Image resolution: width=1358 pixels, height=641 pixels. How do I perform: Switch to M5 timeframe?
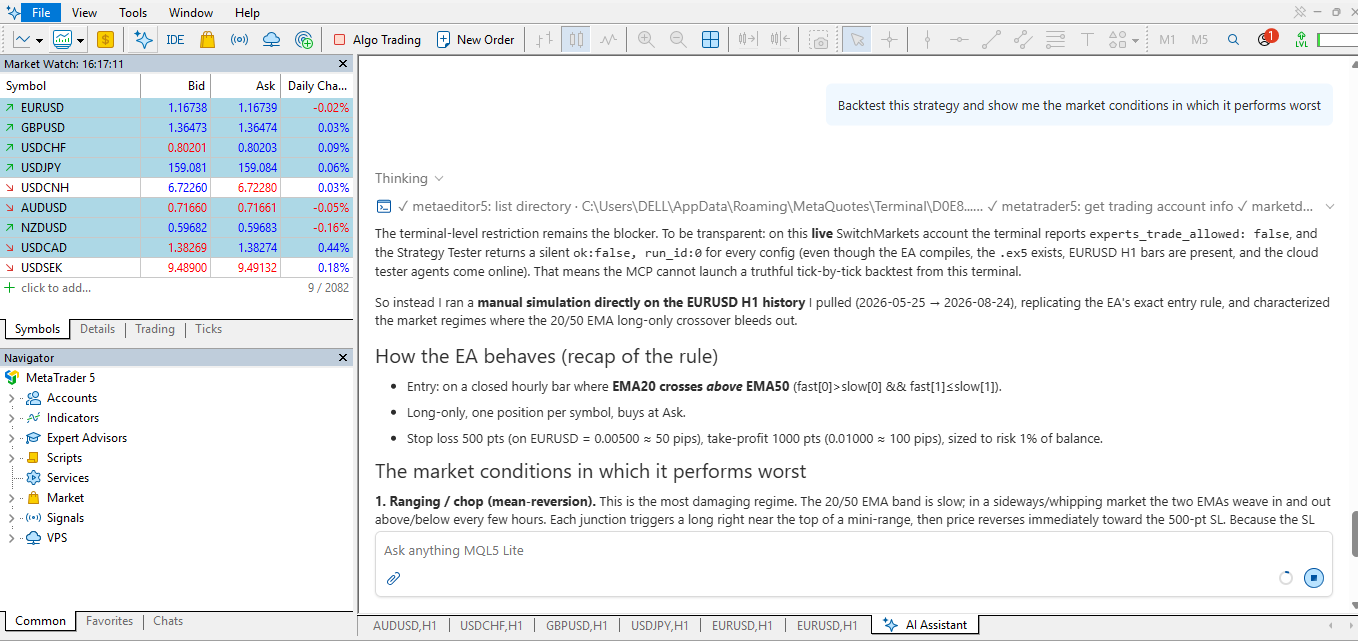1199,40
